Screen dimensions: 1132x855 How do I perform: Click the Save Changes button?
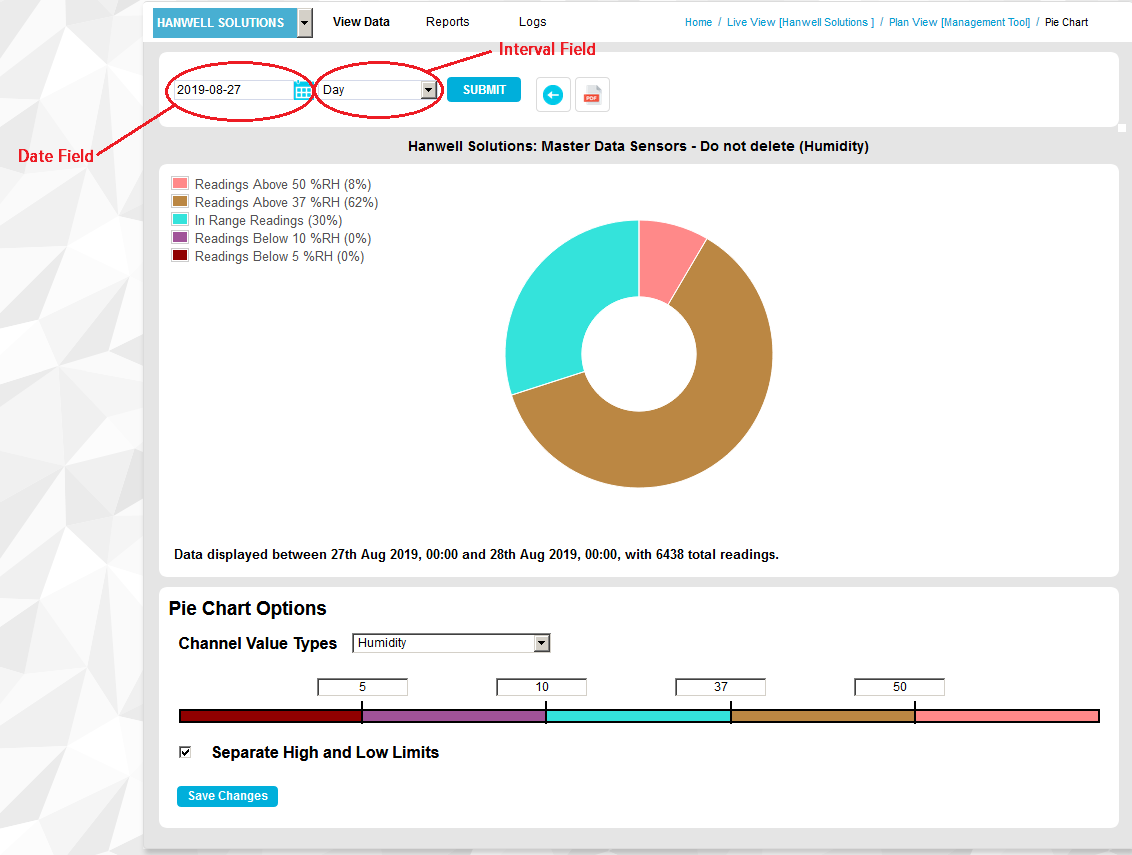tap(227, 796)
